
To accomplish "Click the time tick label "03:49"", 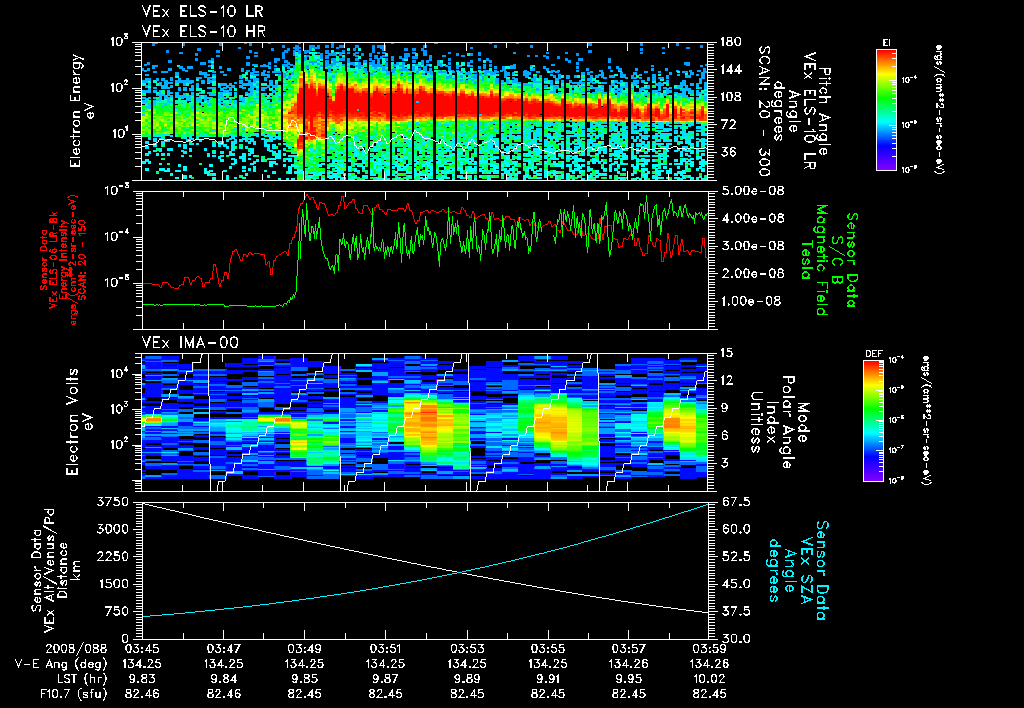I will pyautogui.click(x=304, y=649).
